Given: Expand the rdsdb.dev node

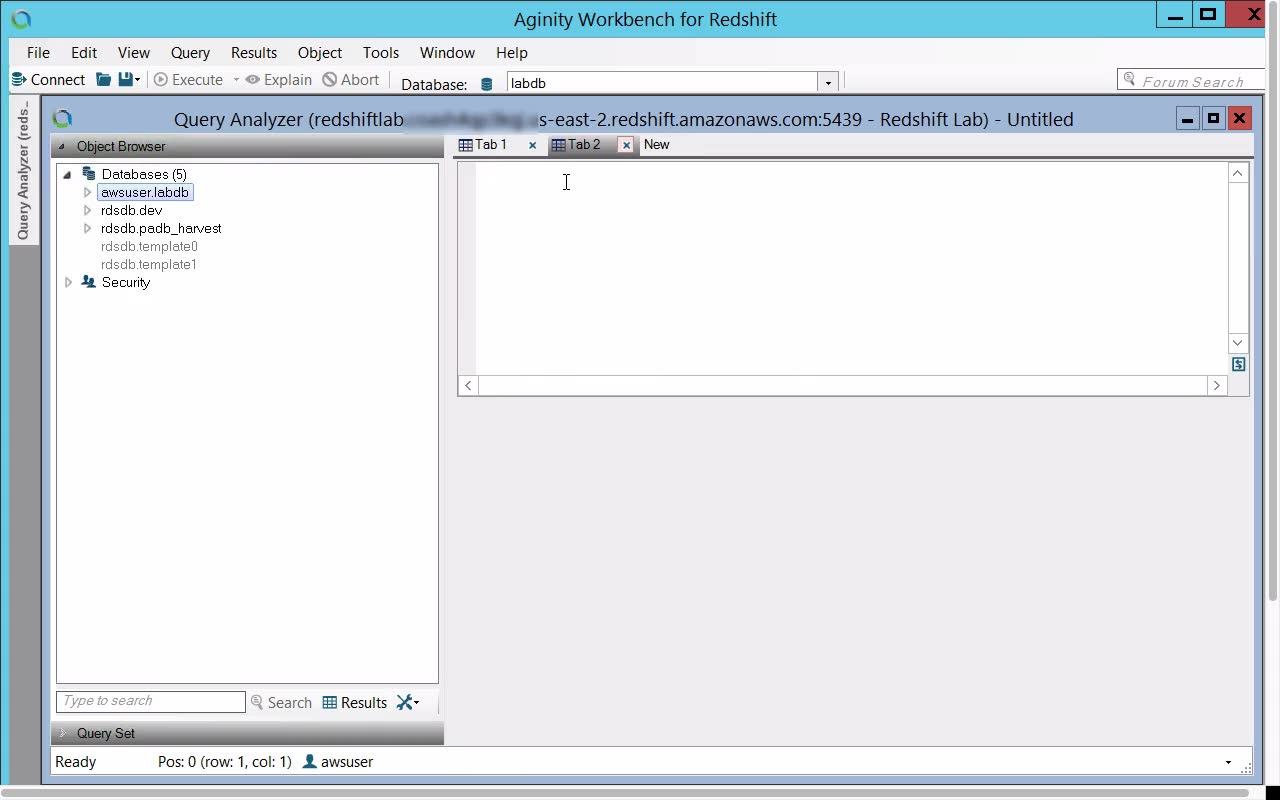Looking at the screenshot, I should coord(88,210).
